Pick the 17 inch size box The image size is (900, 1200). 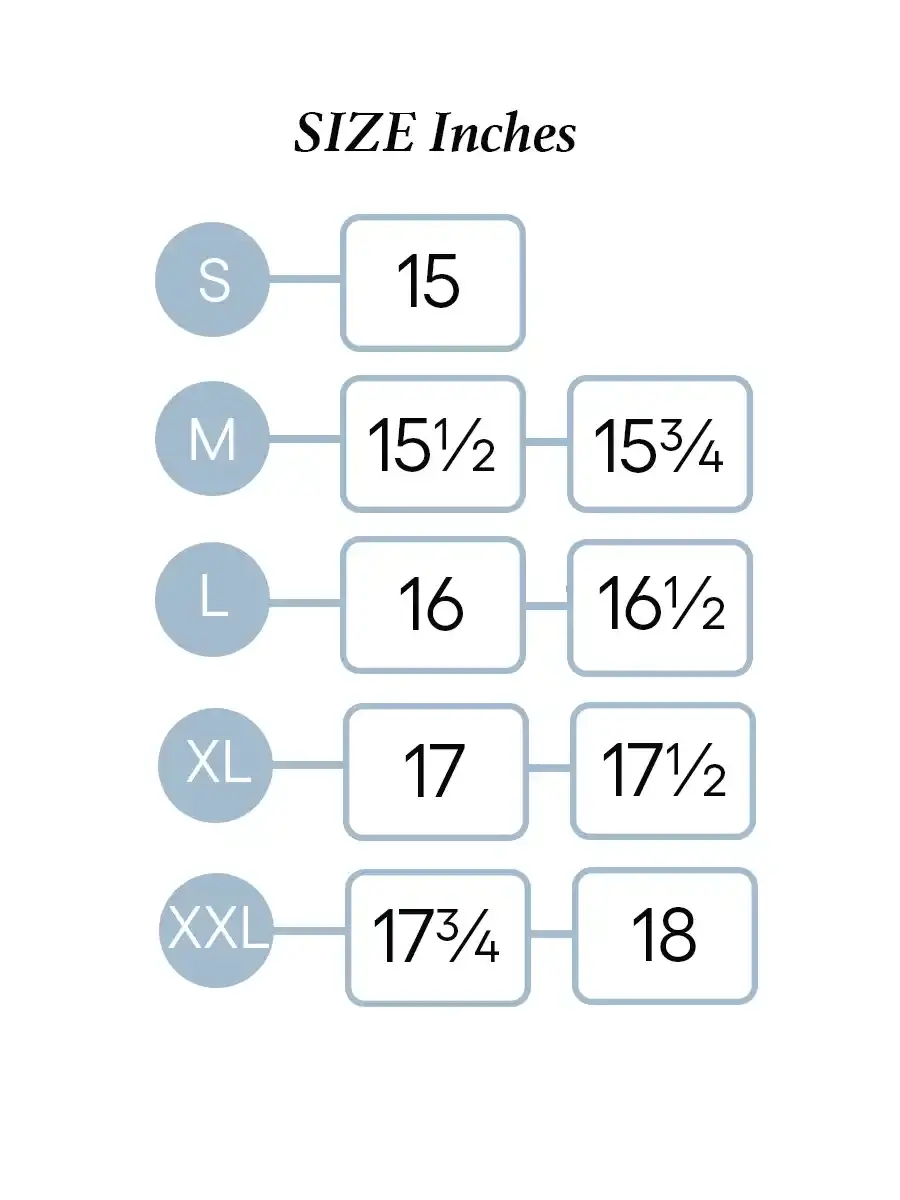tap(435, 772)
